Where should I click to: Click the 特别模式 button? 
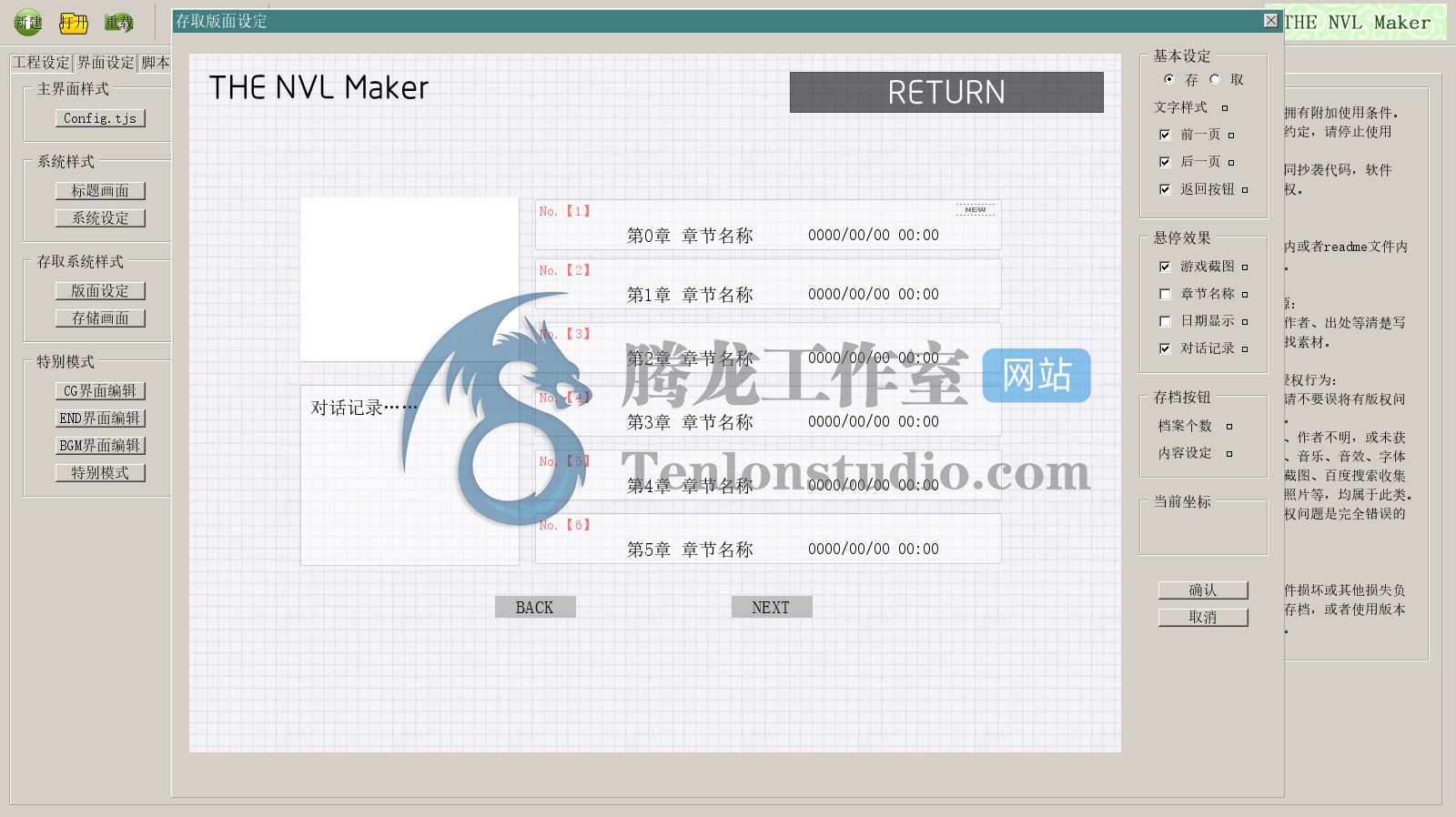100,473
